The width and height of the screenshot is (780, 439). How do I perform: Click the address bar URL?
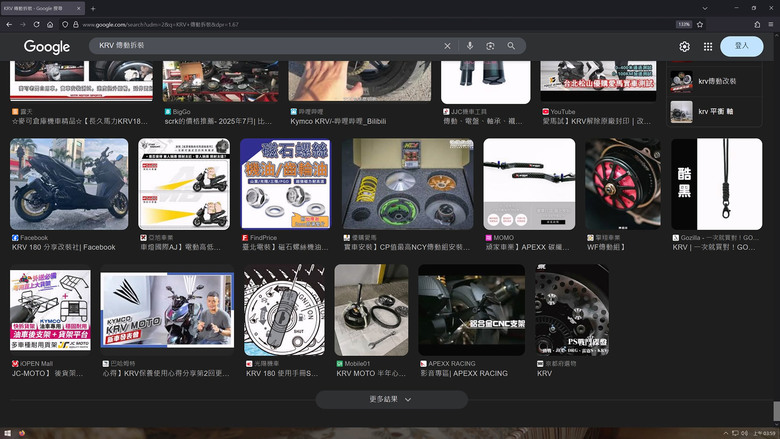160,24
